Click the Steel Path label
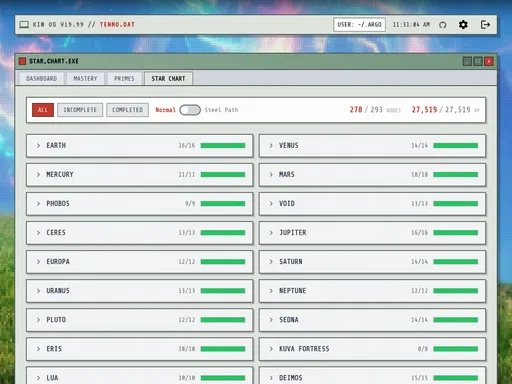 point(221,110)
